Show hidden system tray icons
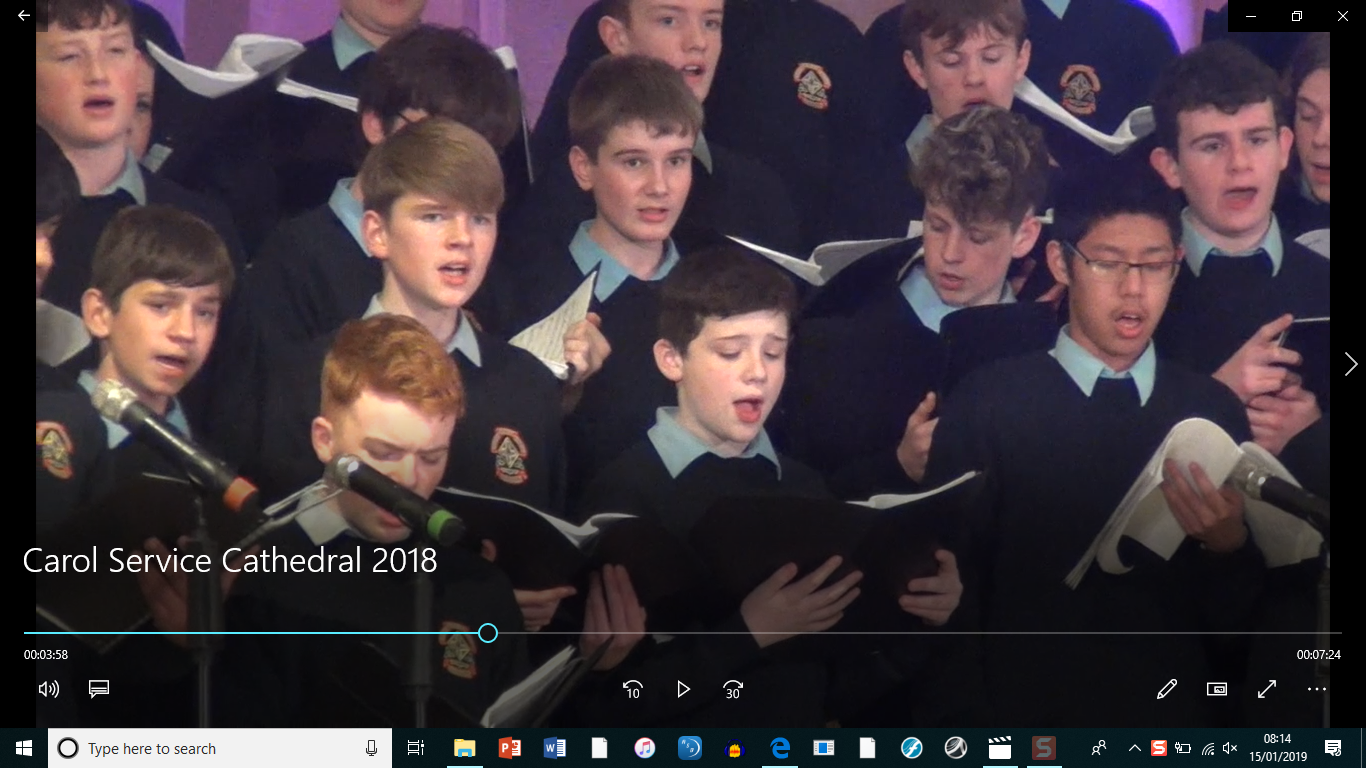Screen dimensions: 1366x768 click(1135, 748)
